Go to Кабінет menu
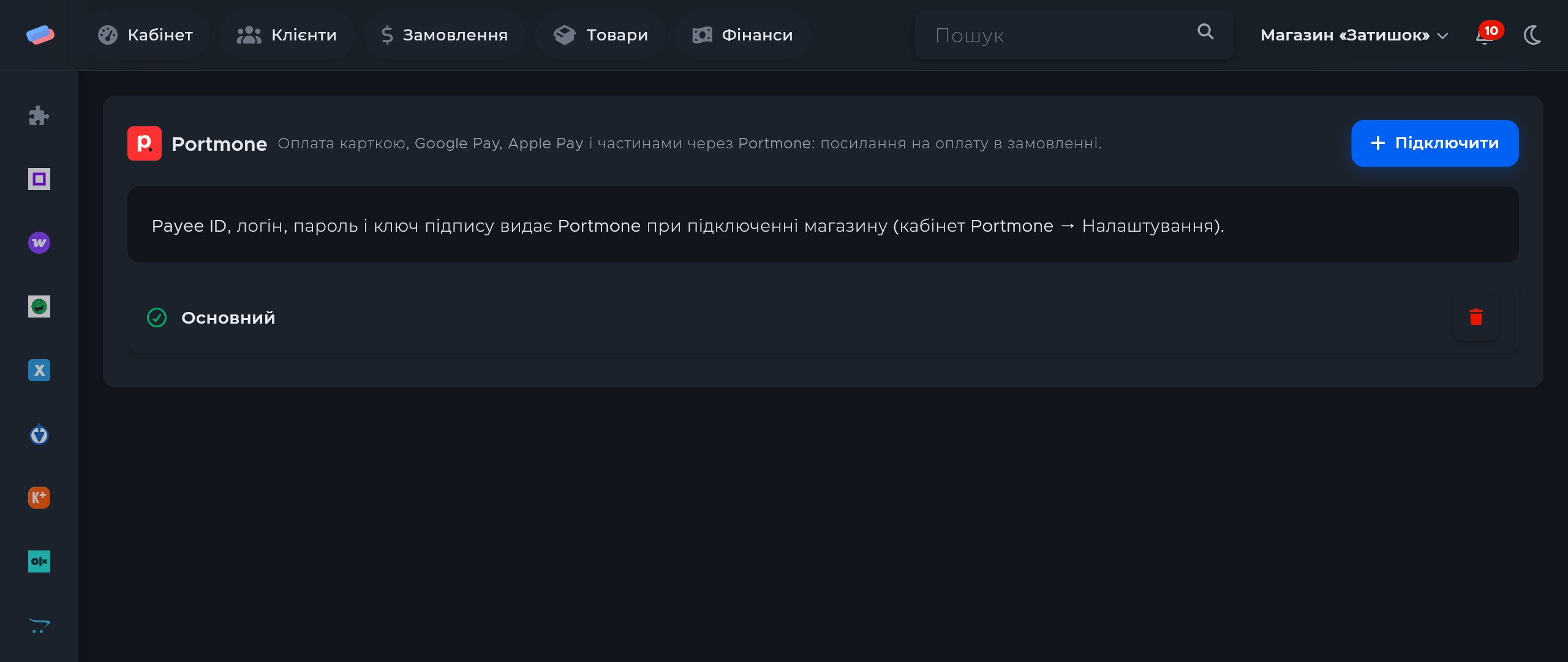 pyautogui.click(x=145, y=35)
